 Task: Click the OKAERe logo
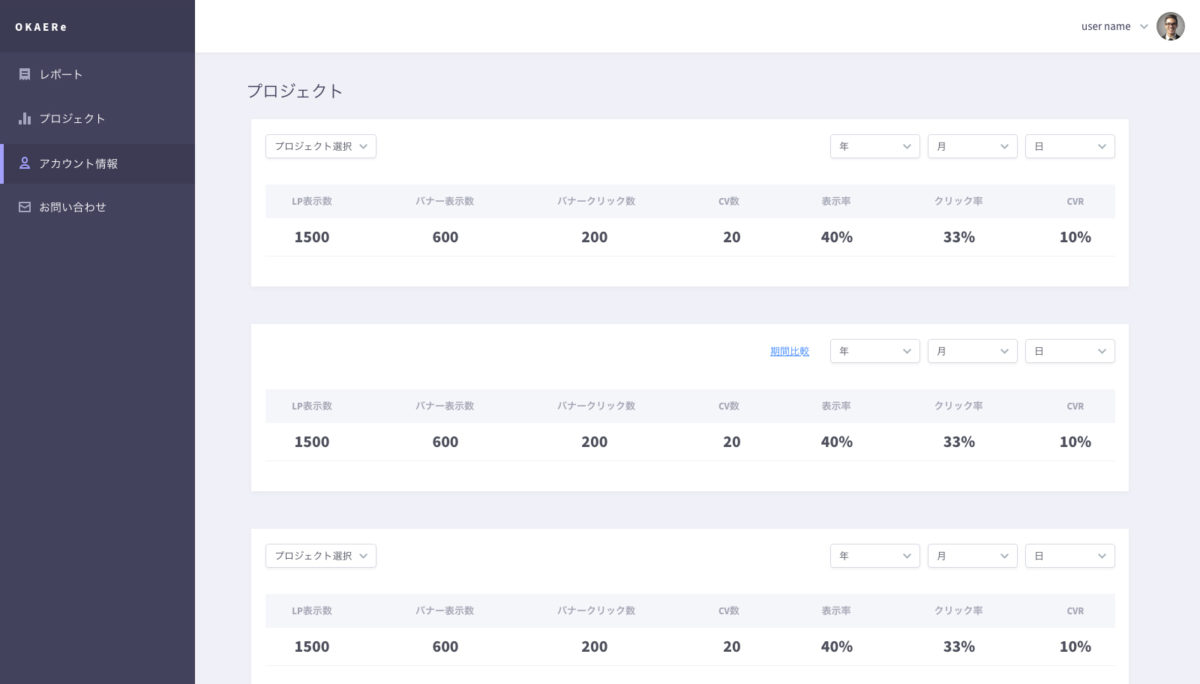(x=41, y=27)
